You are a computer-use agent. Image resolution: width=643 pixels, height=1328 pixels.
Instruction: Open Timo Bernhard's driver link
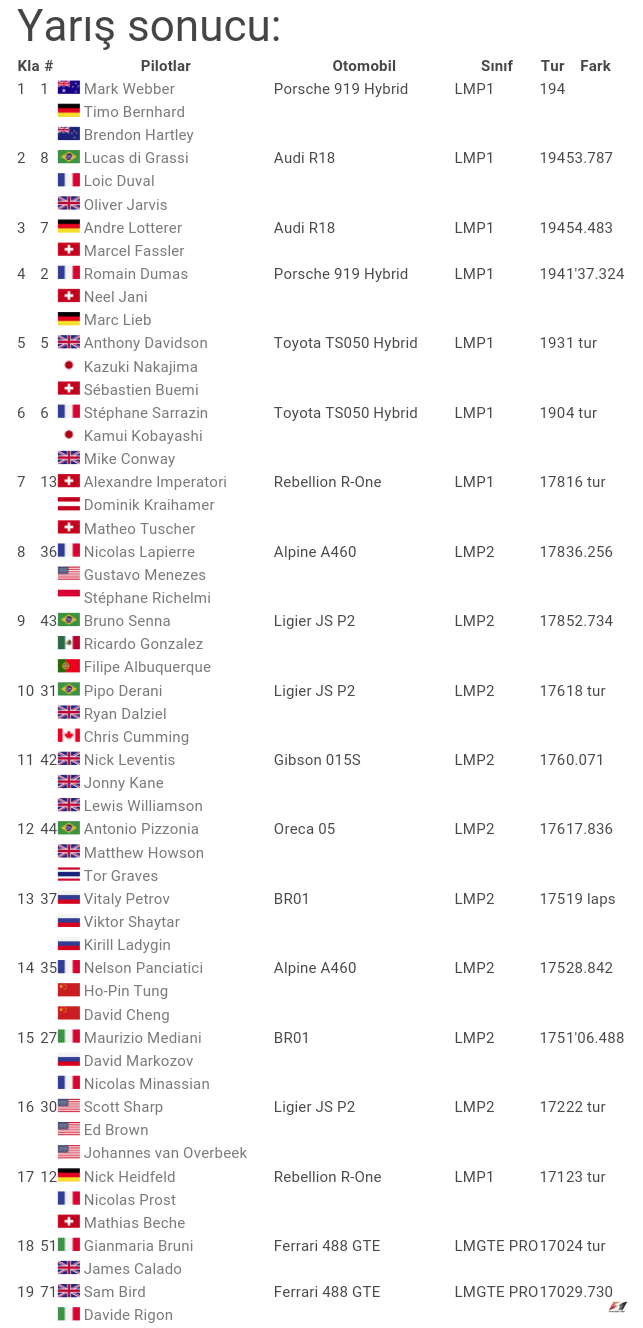[x=134, y=112]
